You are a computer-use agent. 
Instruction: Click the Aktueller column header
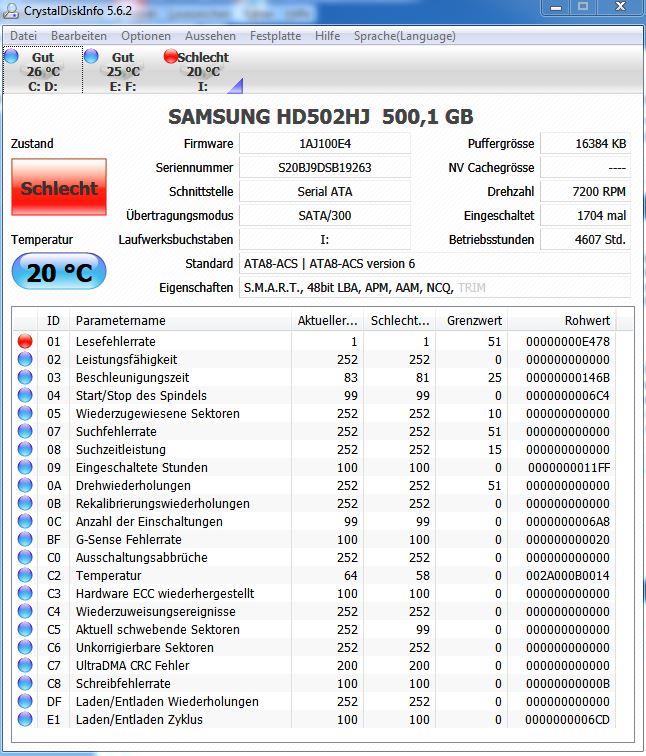(x=327, y=321)
